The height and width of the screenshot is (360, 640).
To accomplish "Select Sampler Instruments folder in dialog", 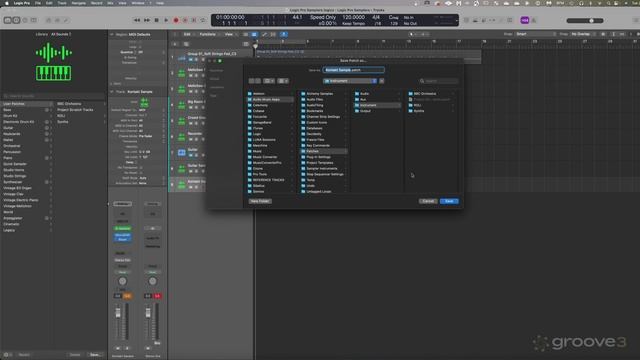I will pos(324,168).
